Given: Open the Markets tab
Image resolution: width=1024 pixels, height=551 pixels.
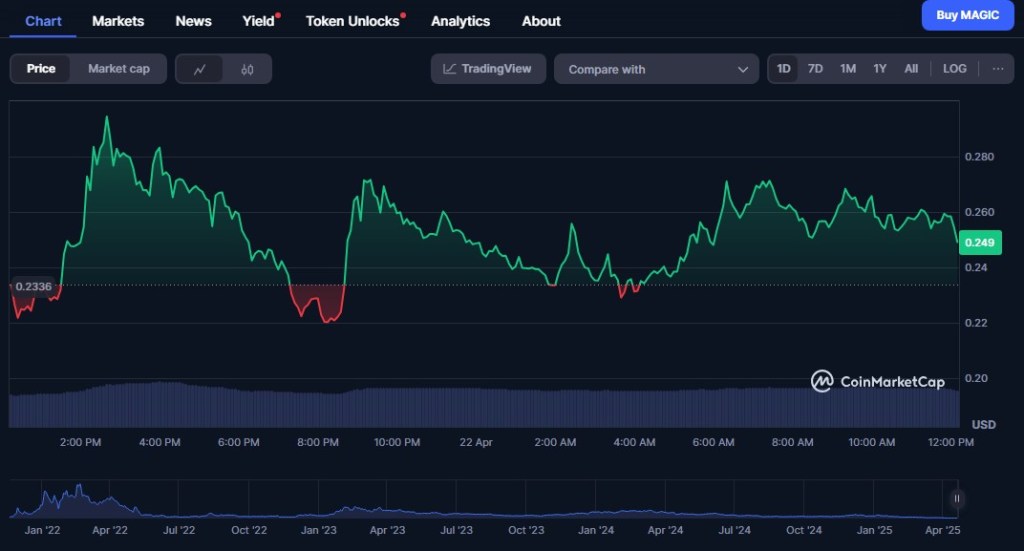Looking at the screenshot, I should [x=118, y=21].
